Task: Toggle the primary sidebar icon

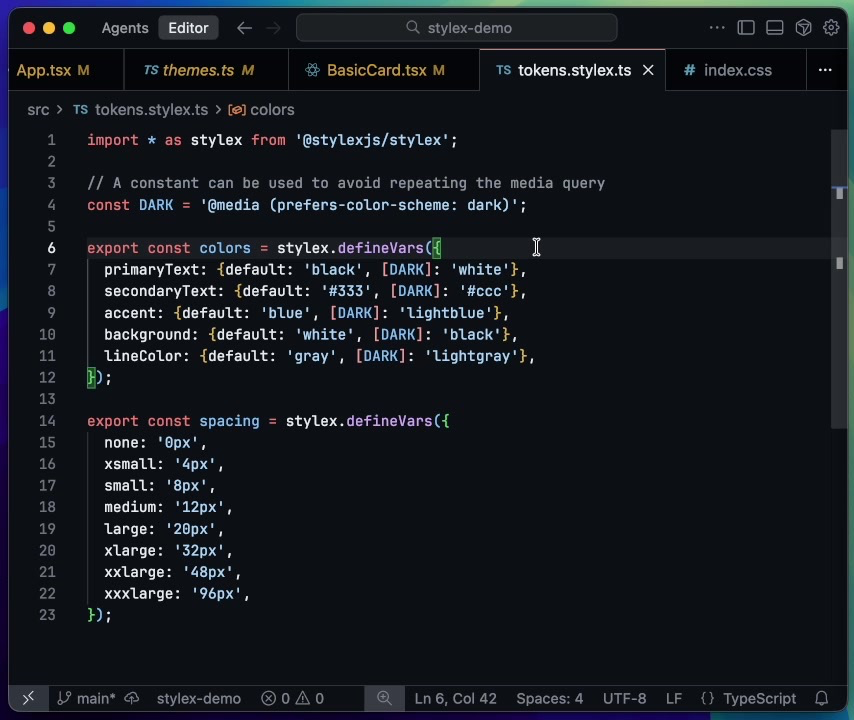Action: click(746, 28)
